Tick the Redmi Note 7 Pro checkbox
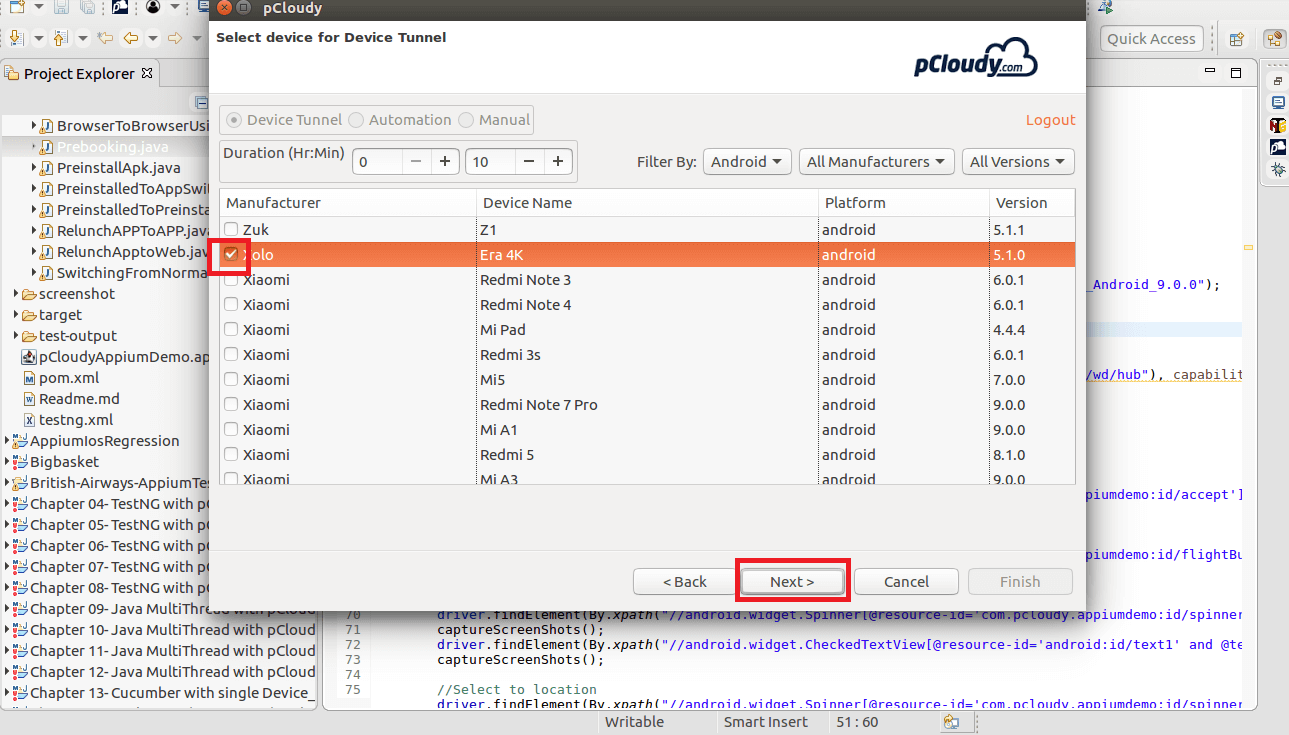The height and width of the screenshot is (735, 1289). [231, 405]
